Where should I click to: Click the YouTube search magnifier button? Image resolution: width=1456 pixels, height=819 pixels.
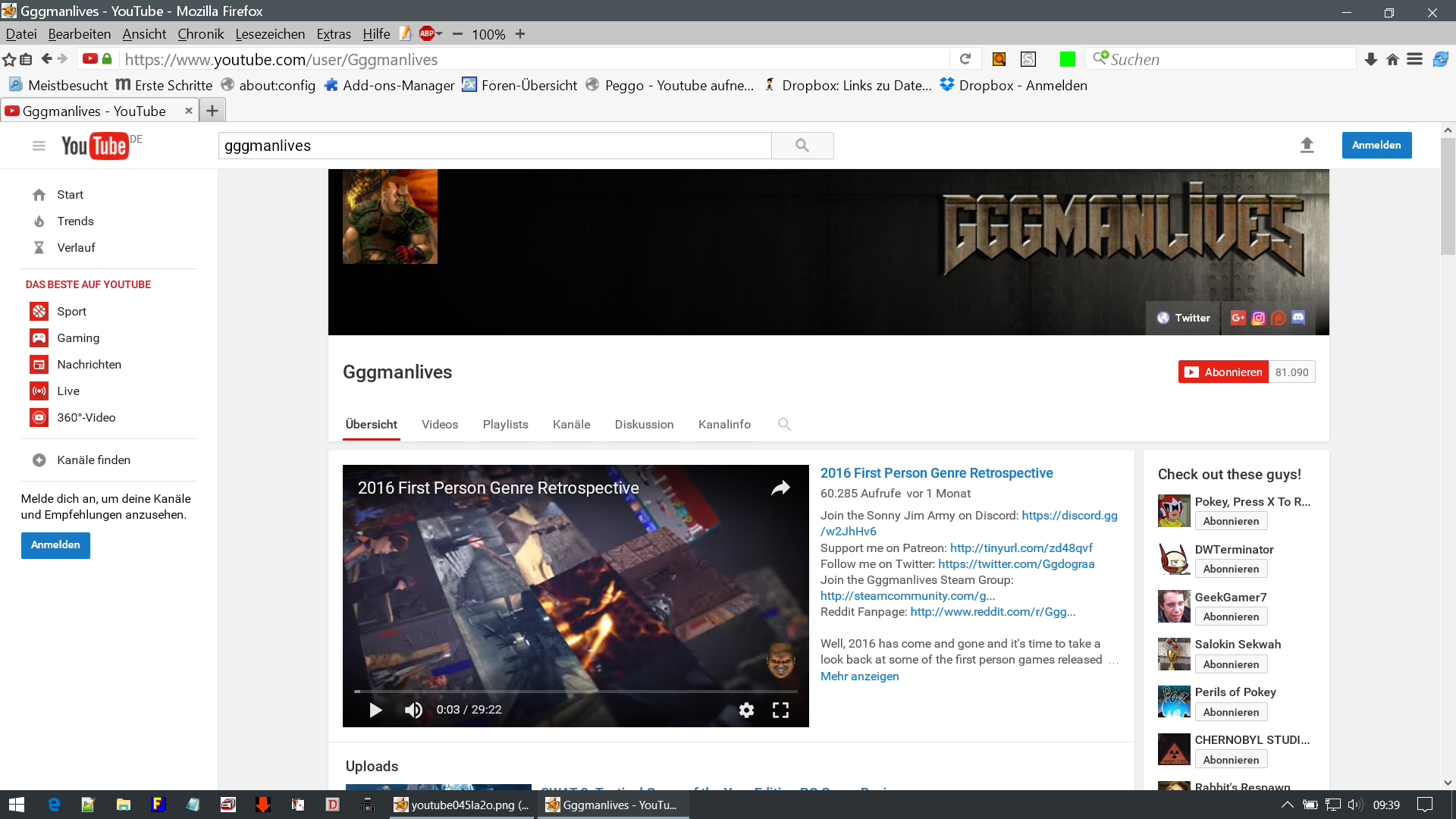click(x=802, y=146)
